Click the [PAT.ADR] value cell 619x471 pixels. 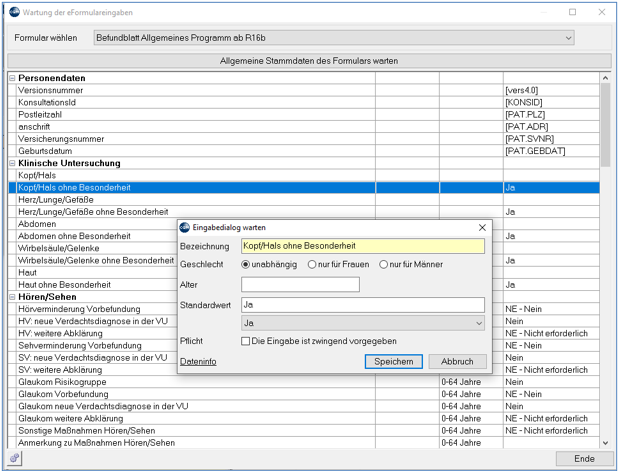pyautogui.click(x=551, y=127)
